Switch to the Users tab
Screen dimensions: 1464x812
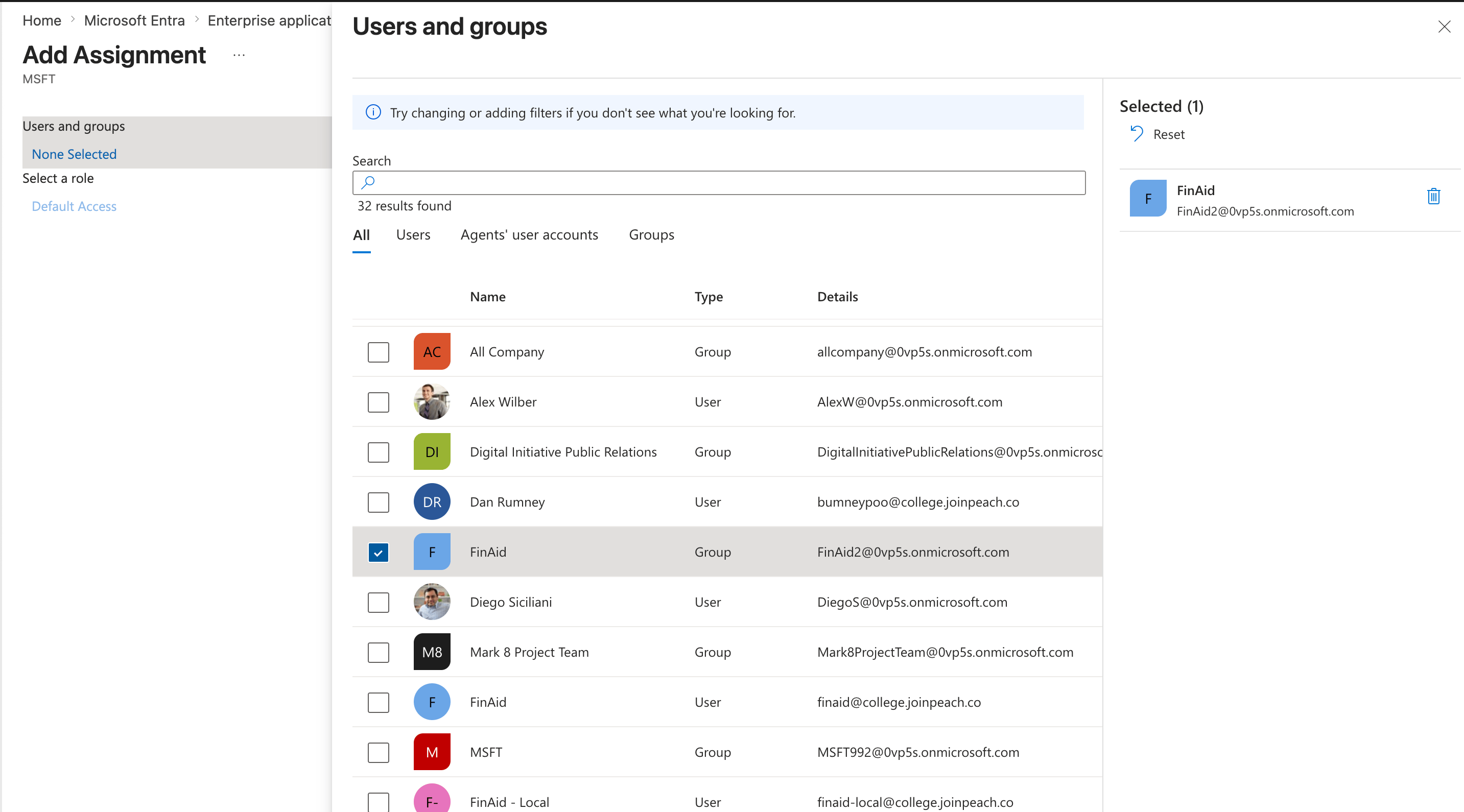pyautogui.click(x=413, y=235)
